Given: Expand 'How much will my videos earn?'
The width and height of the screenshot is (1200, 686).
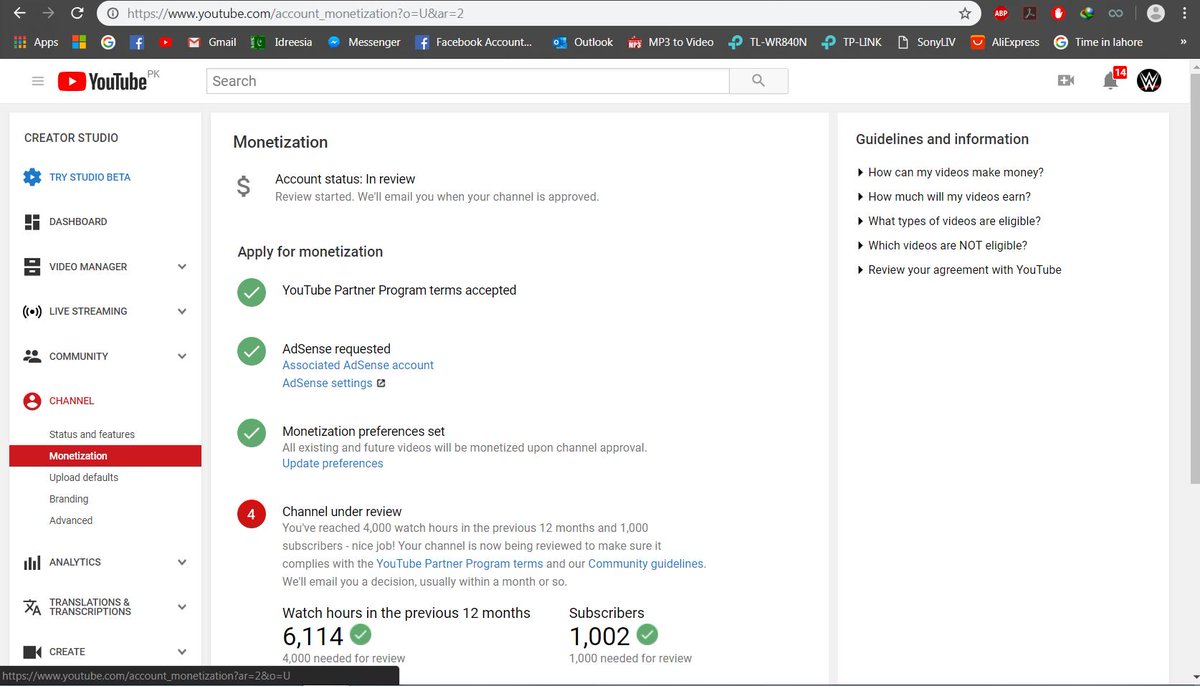Looking at the screenshot, I should (944, 197).
